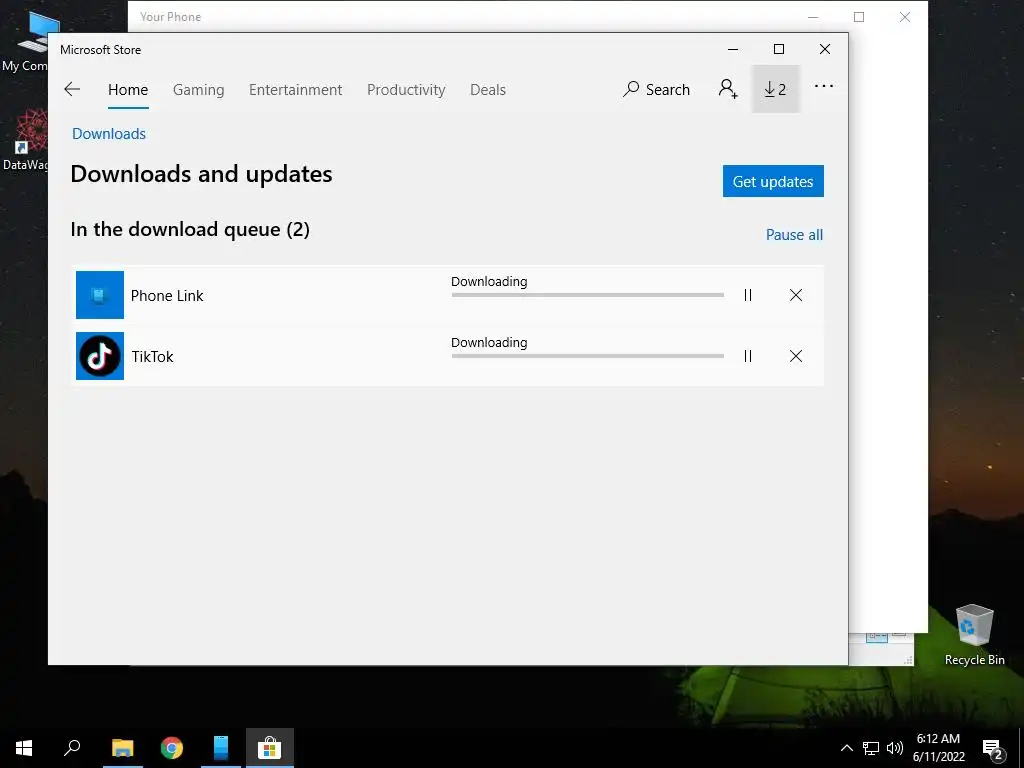Select the Deals tab
The image size is (1024, 768).
coord(488,89)
